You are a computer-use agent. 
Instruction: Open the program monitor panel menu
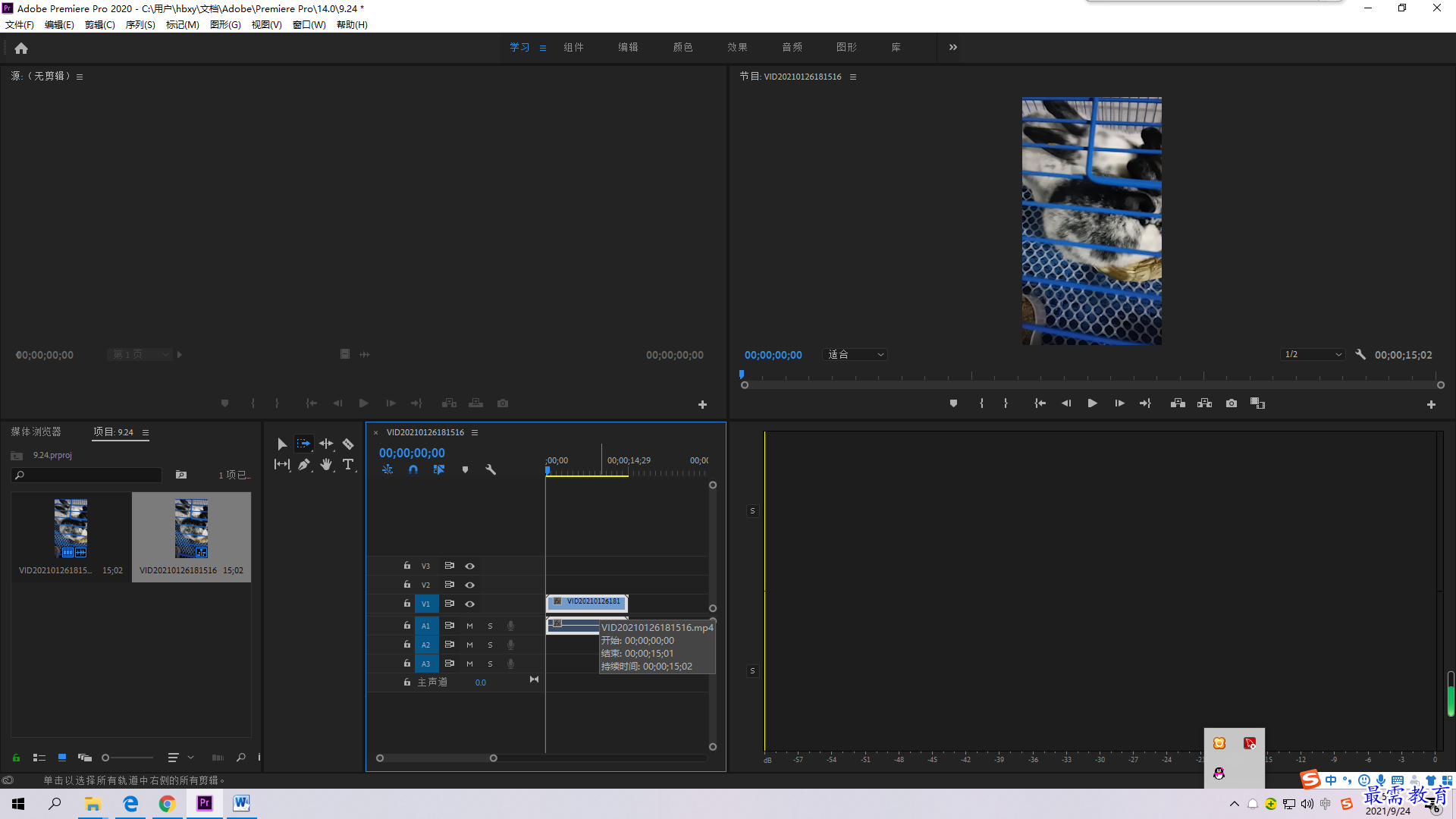(853, 77)
